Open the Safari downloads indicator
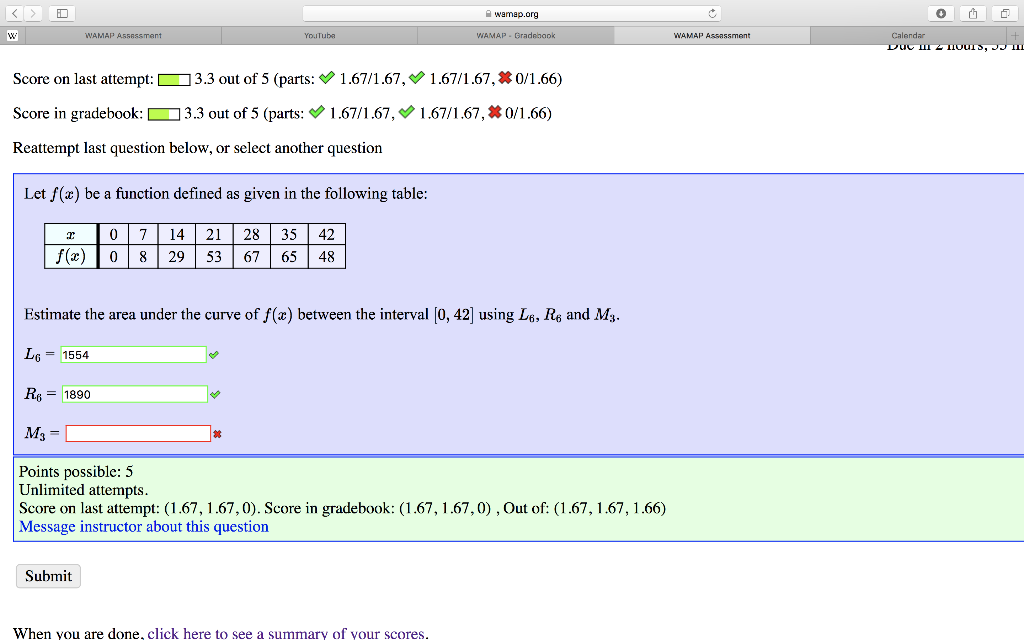The width and height of the screenshot is (1024, 640). [941, 13]
